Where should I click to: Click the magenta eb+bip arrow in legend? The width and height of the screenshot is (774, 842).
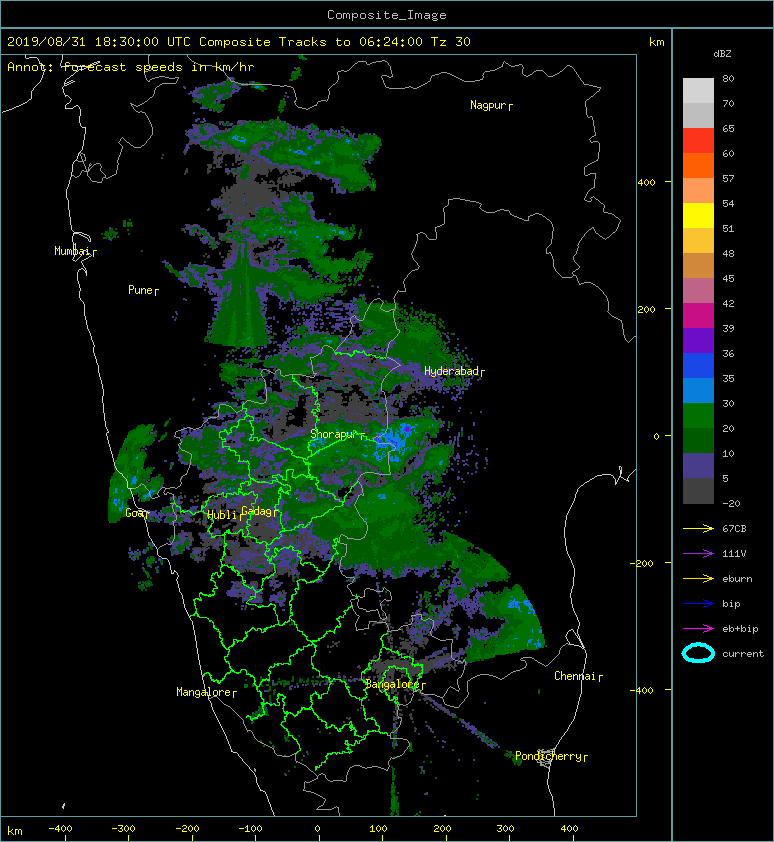coord(698,629)
